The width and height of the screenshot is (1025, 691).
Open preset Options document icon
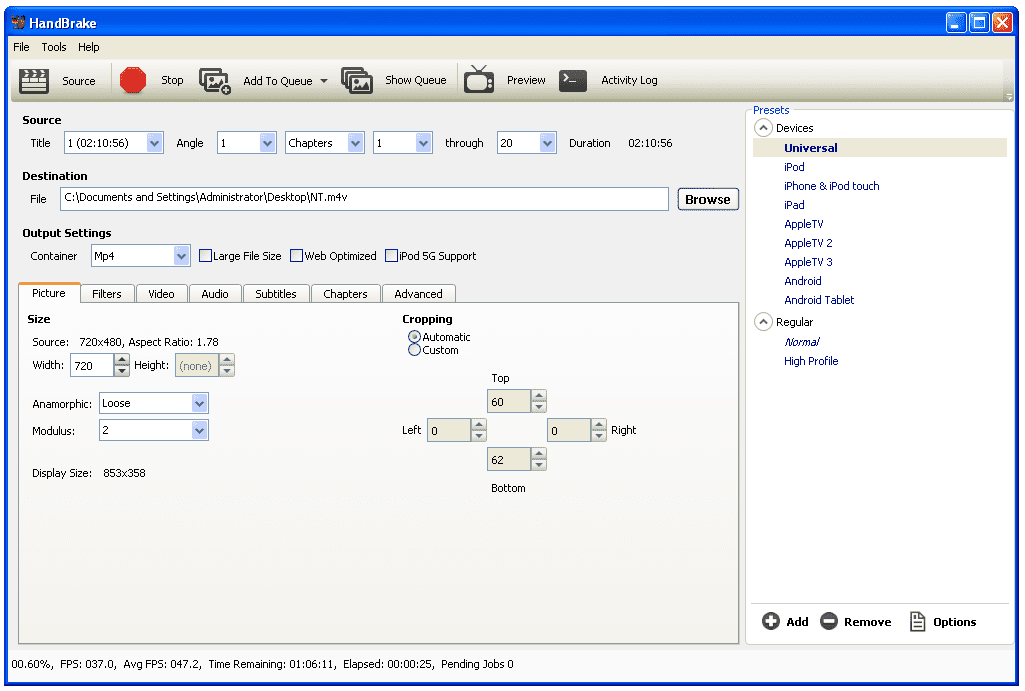point(917,622)
